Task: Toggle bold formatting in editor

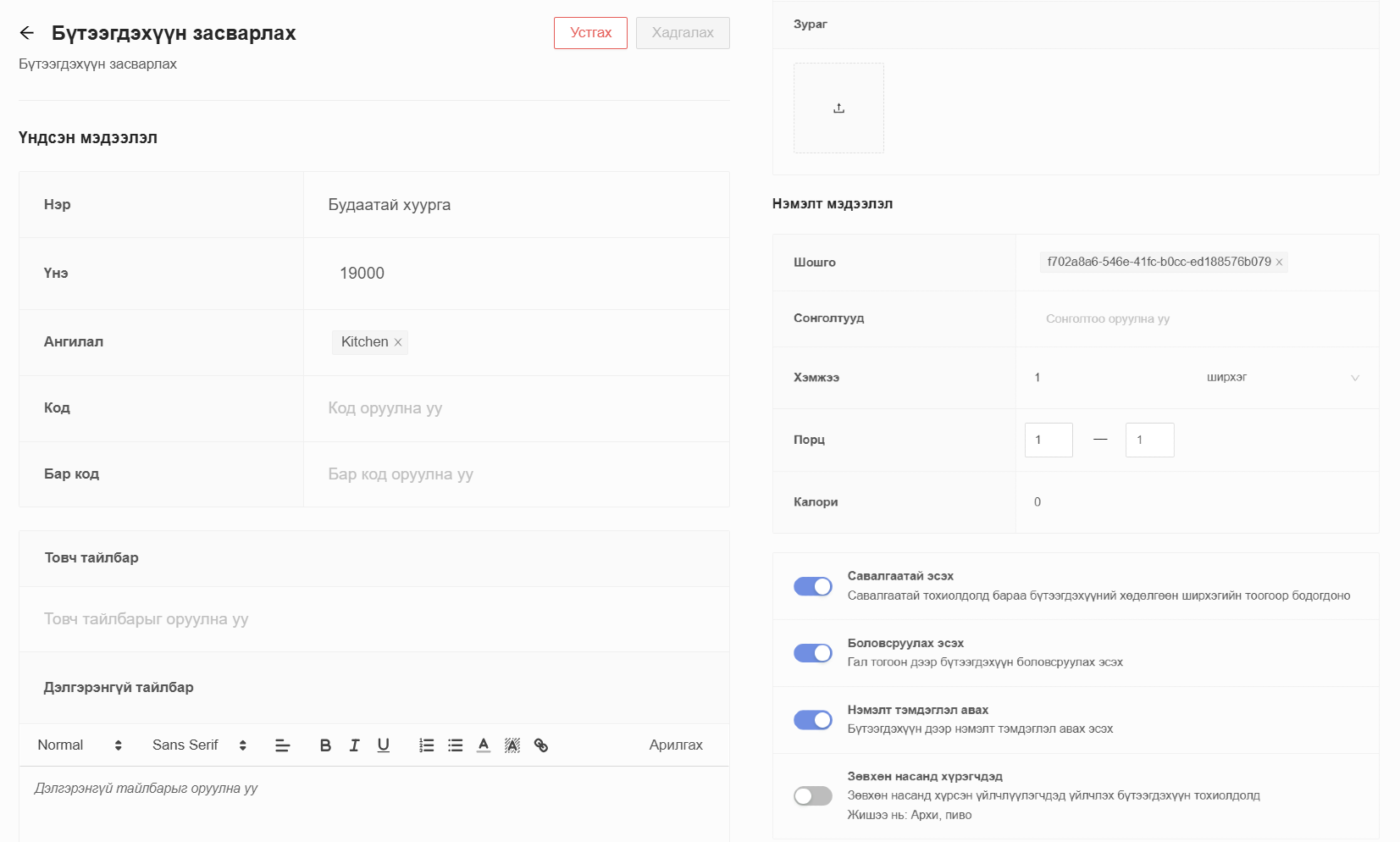Action: pos(325,745)
